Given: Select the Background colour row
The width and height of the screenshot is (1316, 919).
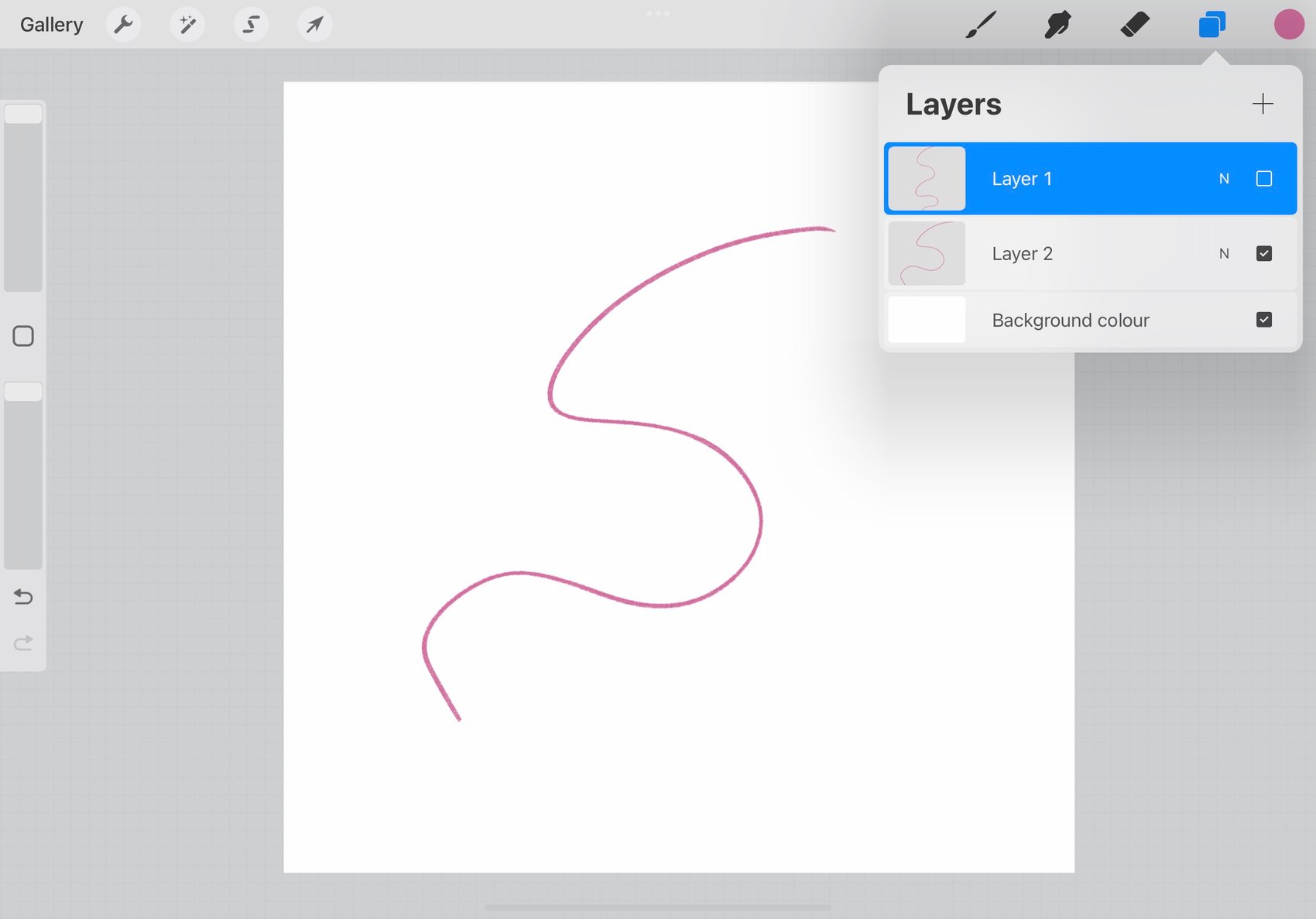Looking at the screenshot, I should [1091, 320].
